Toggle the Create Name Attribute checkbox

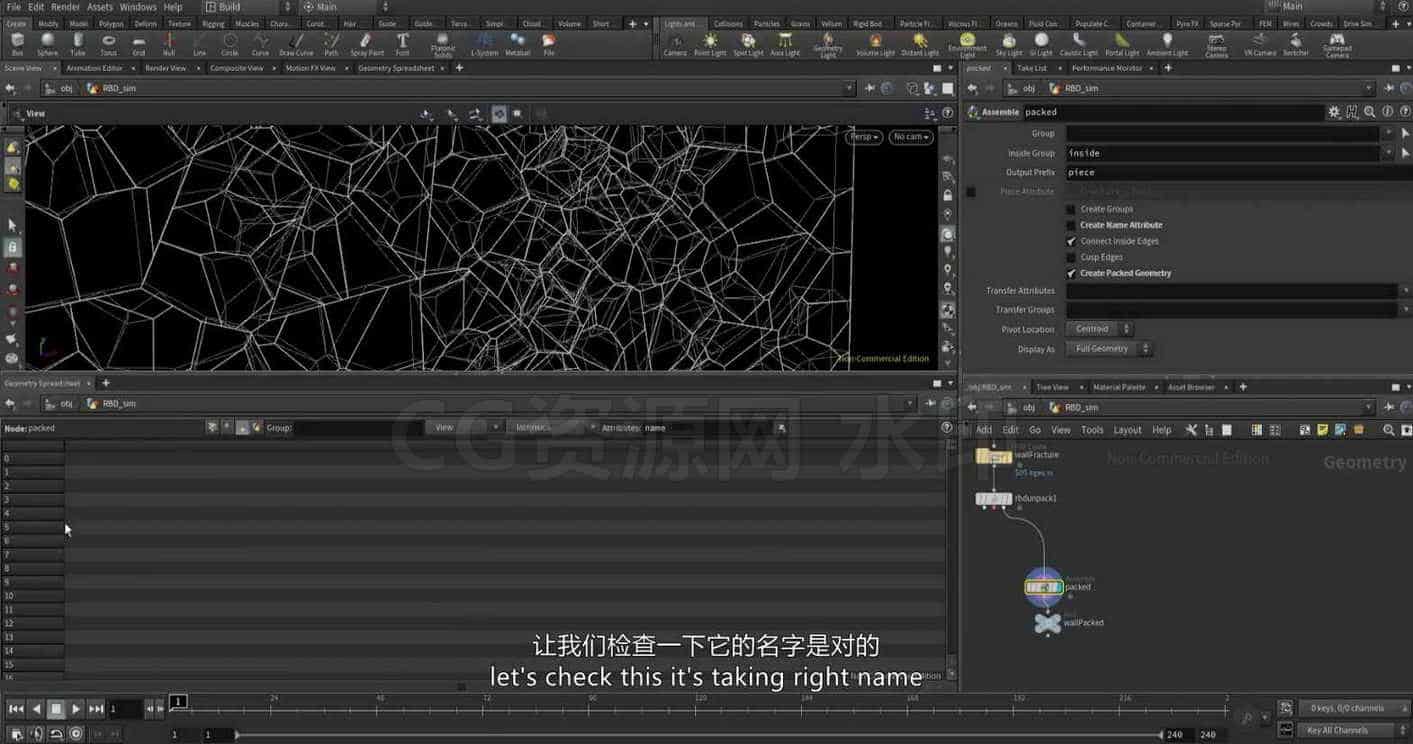click(x=1071, y=225)
